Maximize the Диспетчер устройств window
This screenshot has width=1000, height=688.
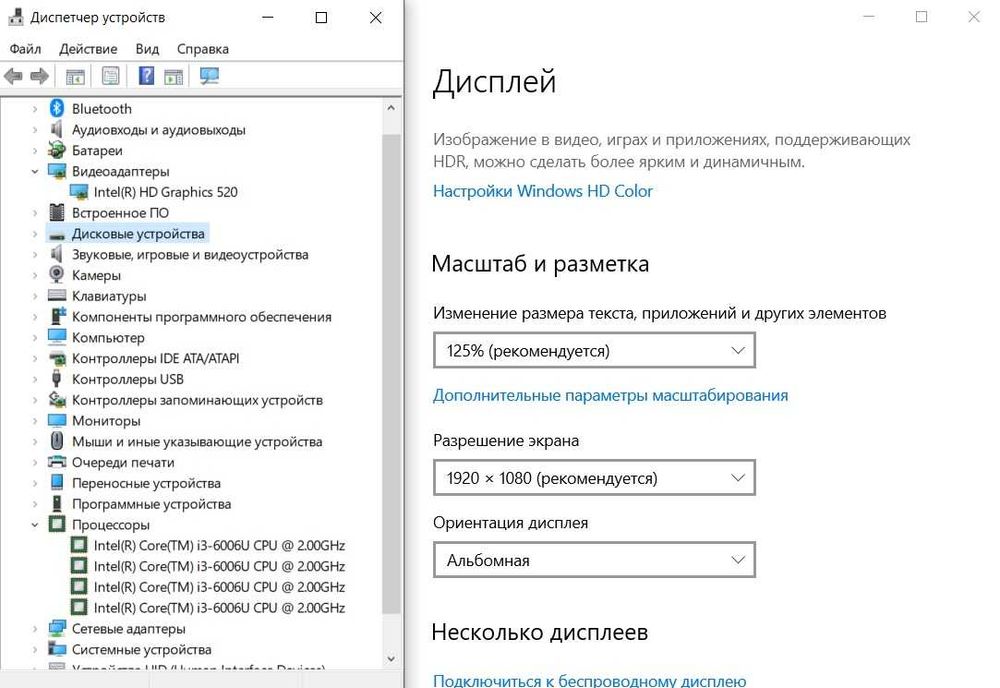pos(321,18)
